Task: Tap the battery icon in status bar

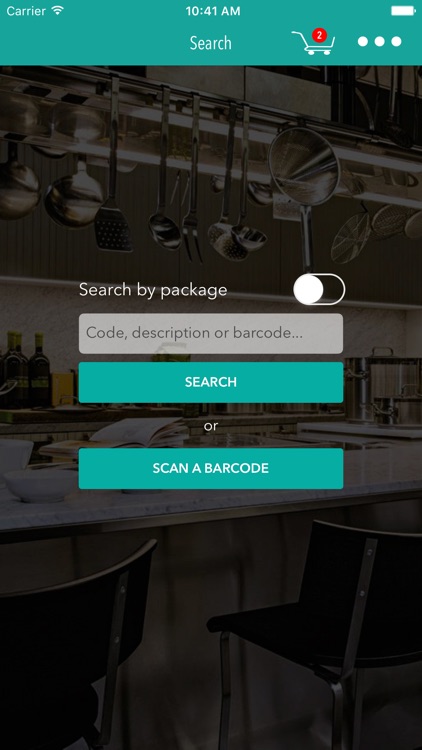Action: 403,11
